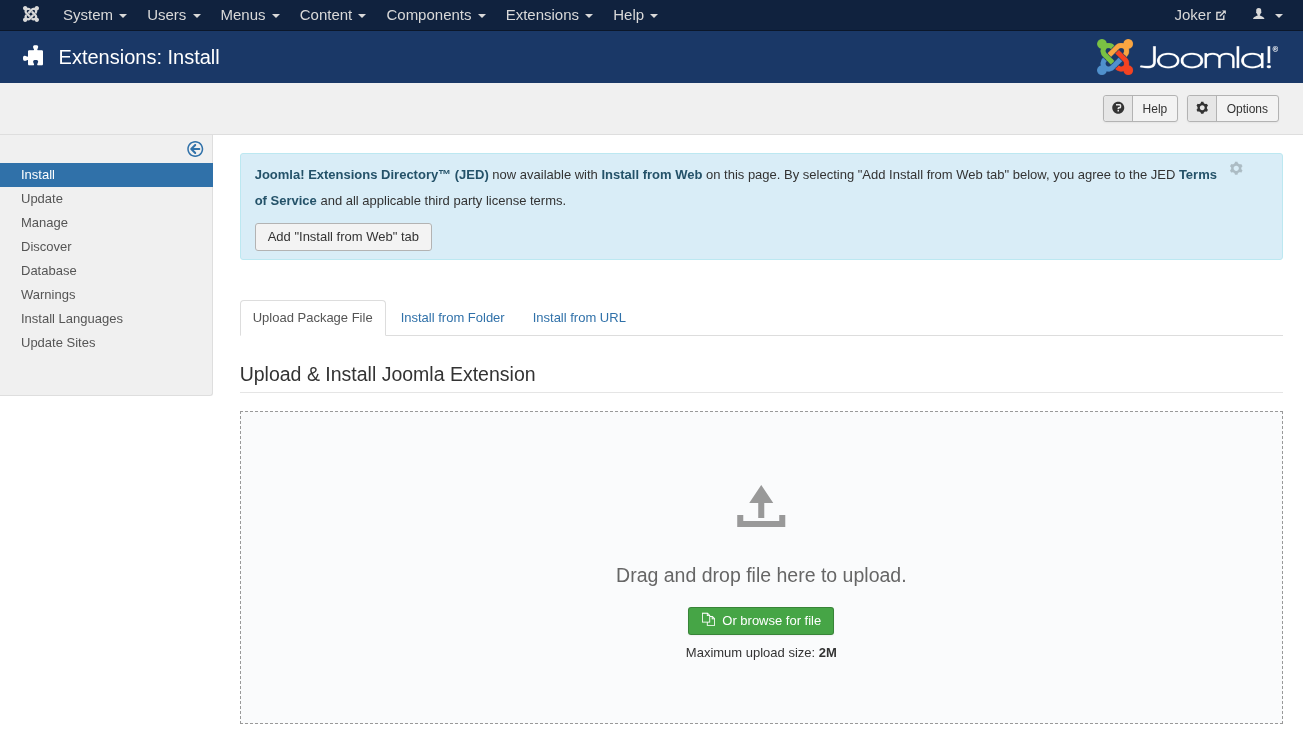Click the puzzle piece Extensions icon
Image resolution: width=1303 pixels, height=745 pixels.
(x=34, y=56)
